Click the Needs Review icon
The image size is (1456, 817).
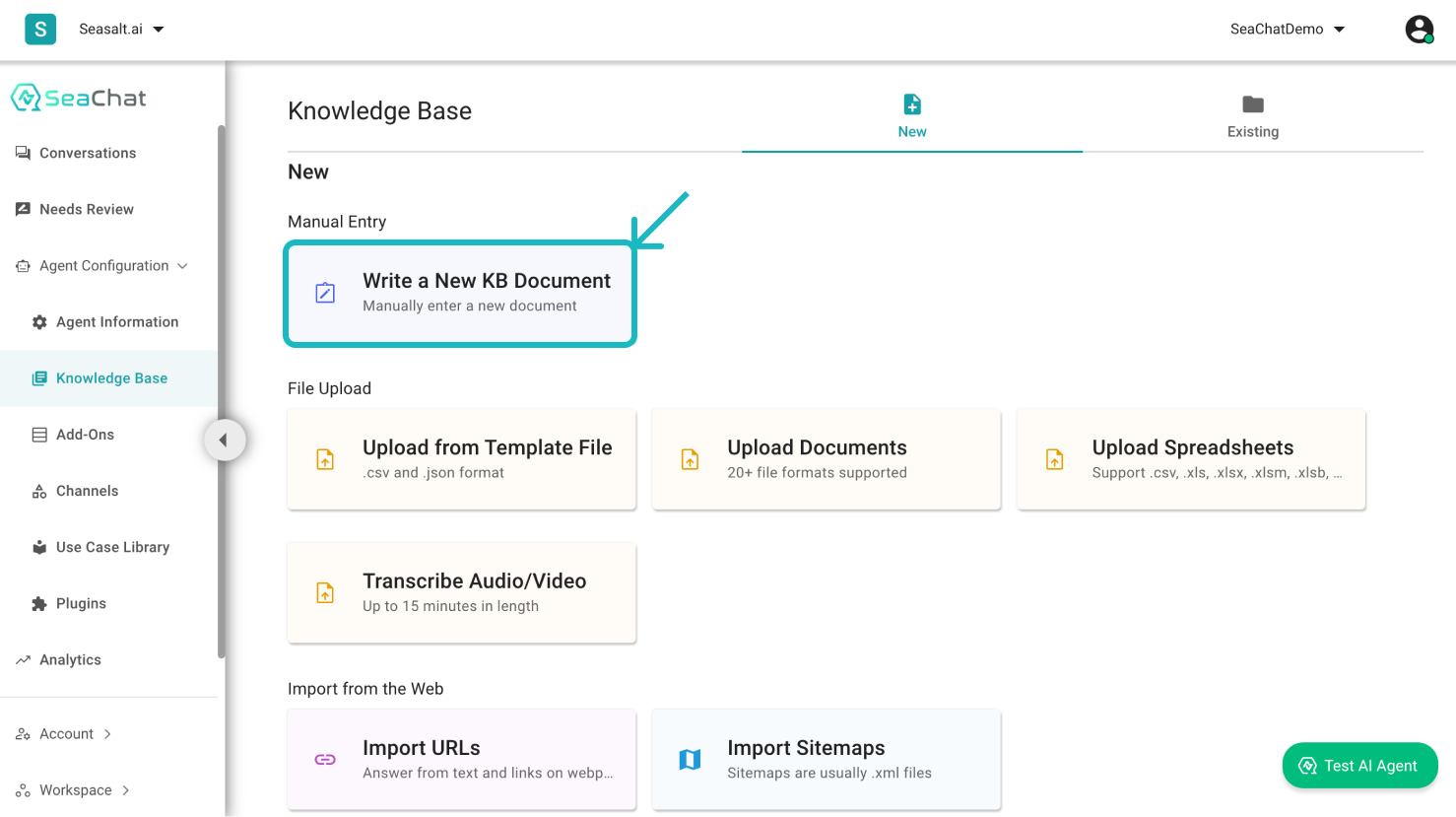(x=23, y=209)
